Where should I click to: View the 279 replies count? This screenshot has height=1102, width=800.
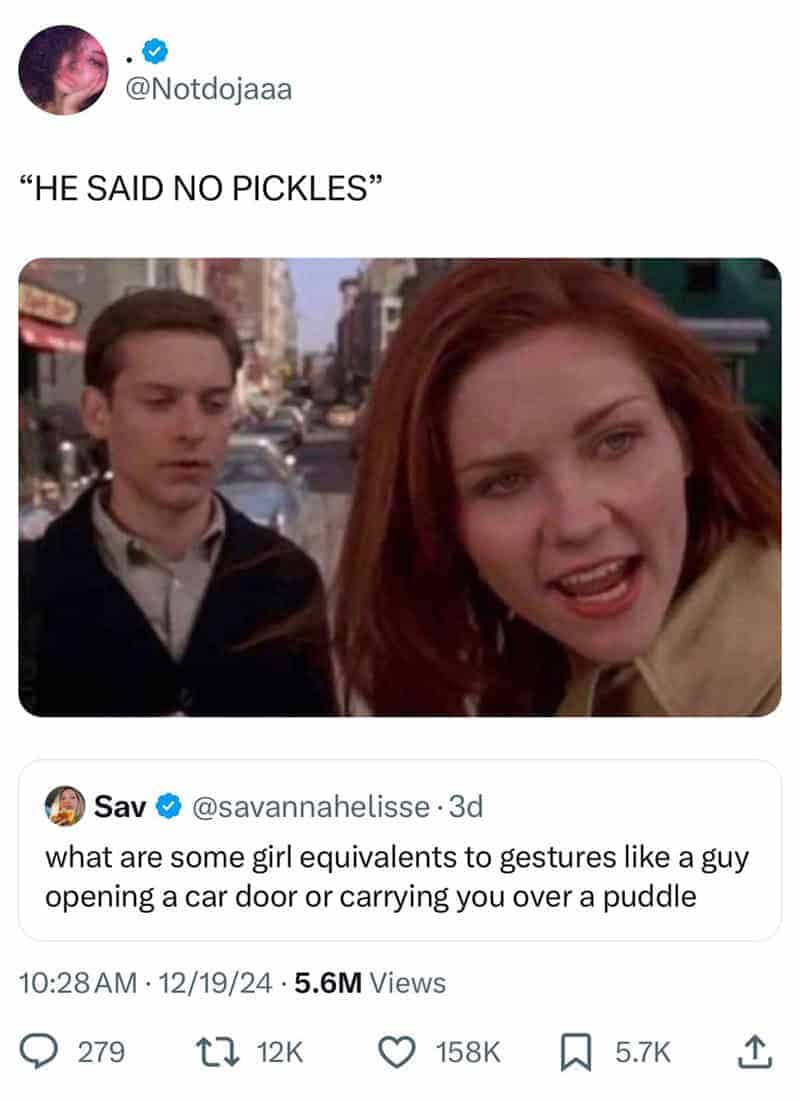[x=101, y=1053]
